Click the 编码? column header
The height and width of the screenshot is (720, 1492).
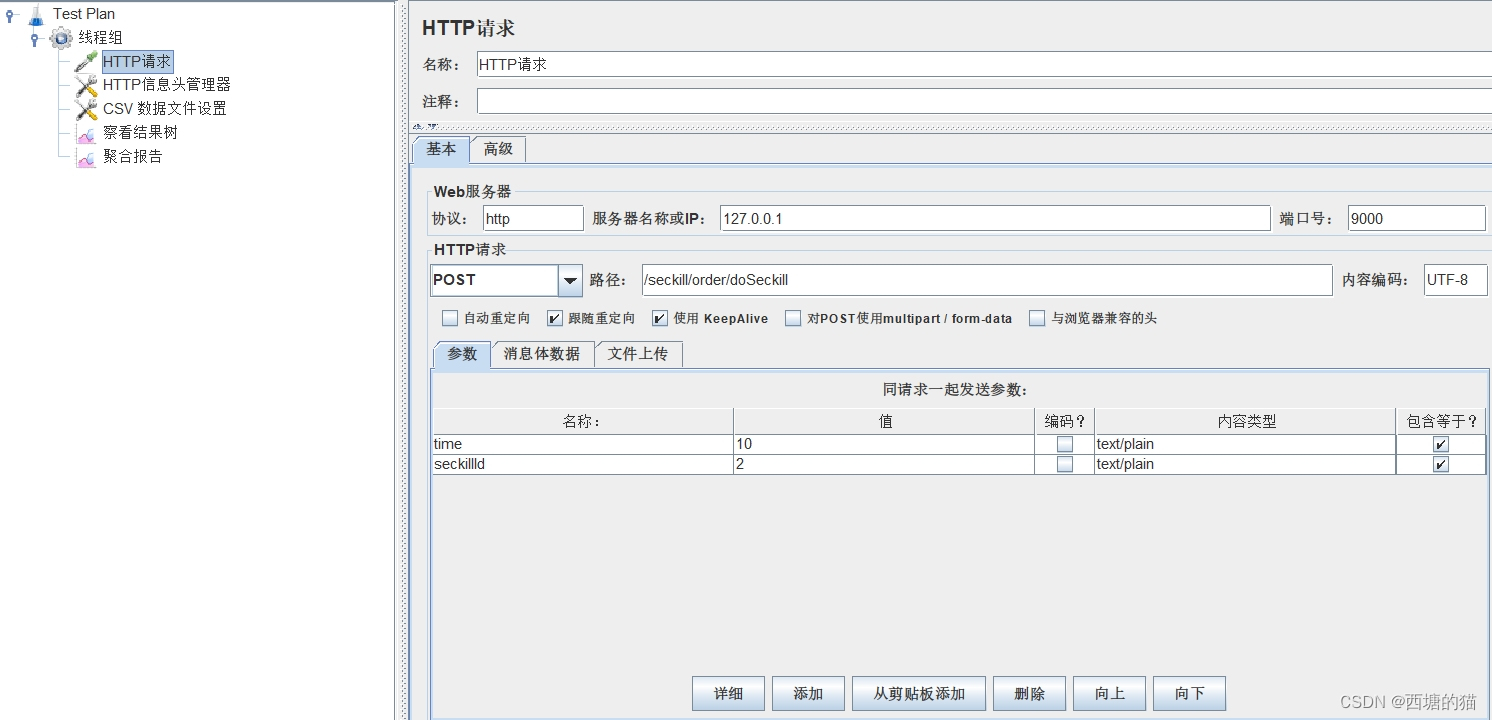coord(1065,421)
